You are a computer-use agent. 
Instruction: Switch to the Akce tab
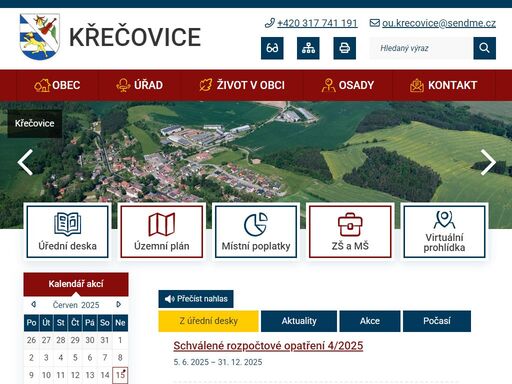tap(370, 321)
